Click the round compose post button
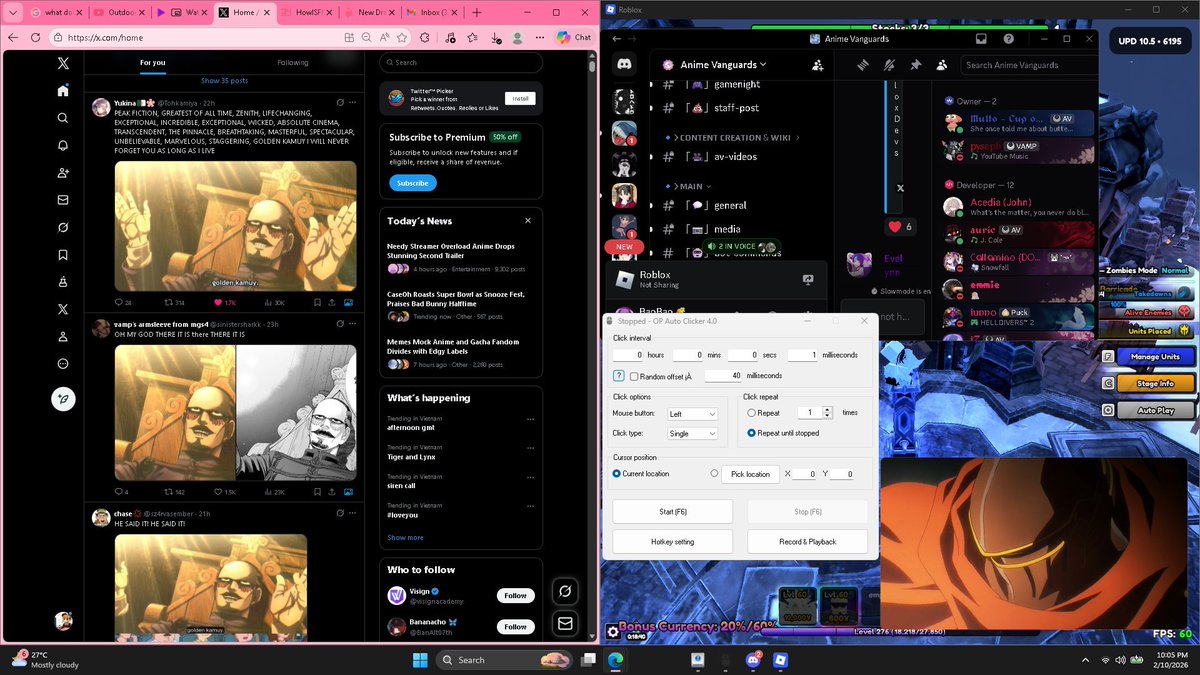 pos(63,398)
